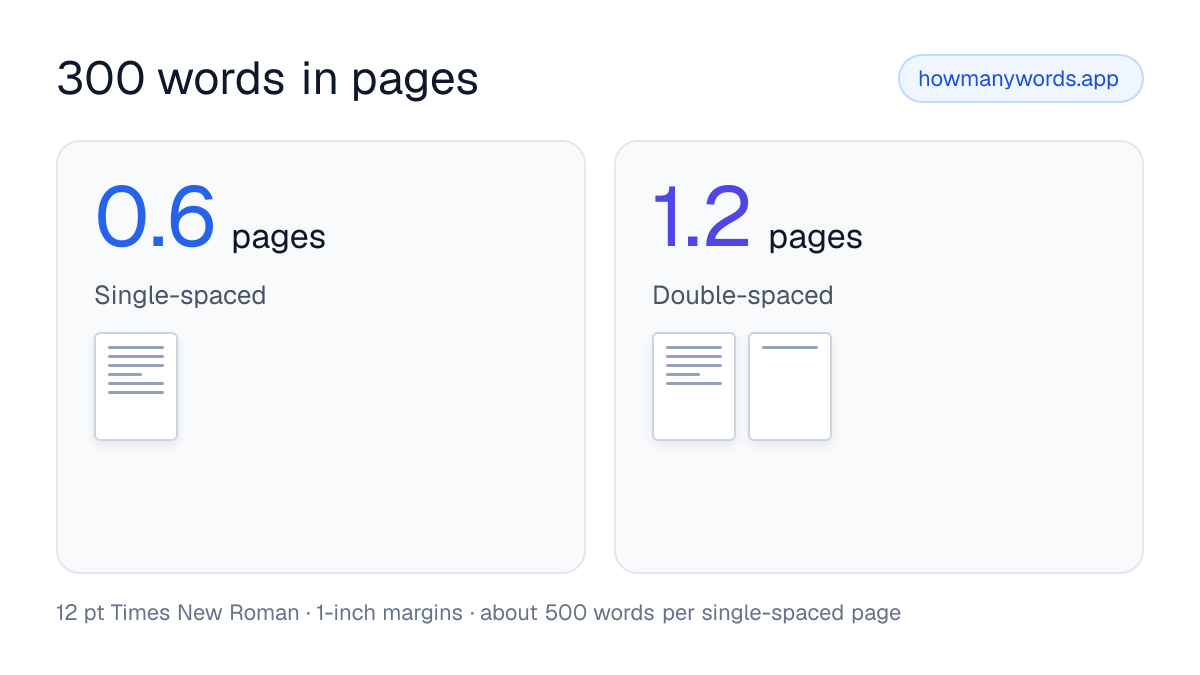The height and width of the screenshot is (675, 1200).
Task: Click the 0.6 pages value
Action: tap(210, 219)
